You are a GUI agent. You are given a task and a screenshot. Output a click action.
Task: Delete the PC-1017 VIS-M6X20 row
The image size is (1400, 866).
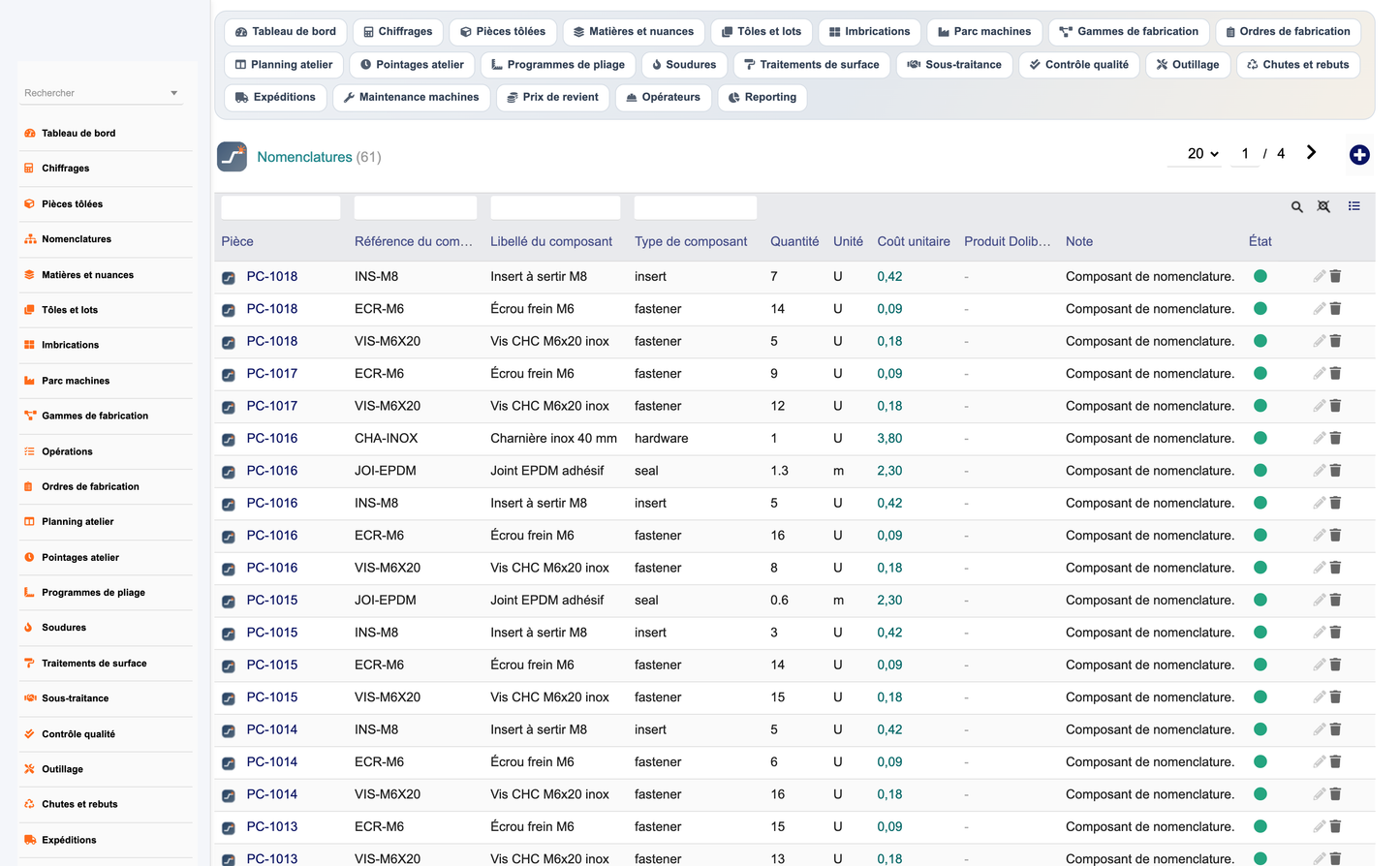click(x=1335, y=406)
